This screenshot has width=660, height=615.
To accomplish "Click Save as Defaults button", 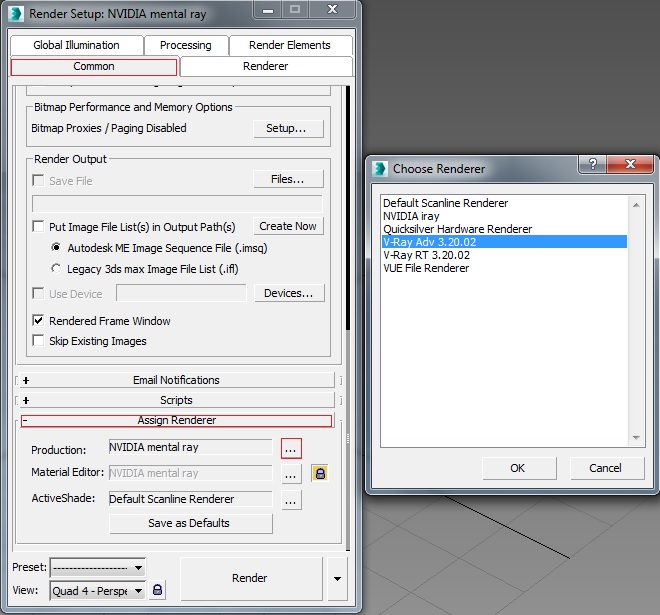I will click(191, 523).
